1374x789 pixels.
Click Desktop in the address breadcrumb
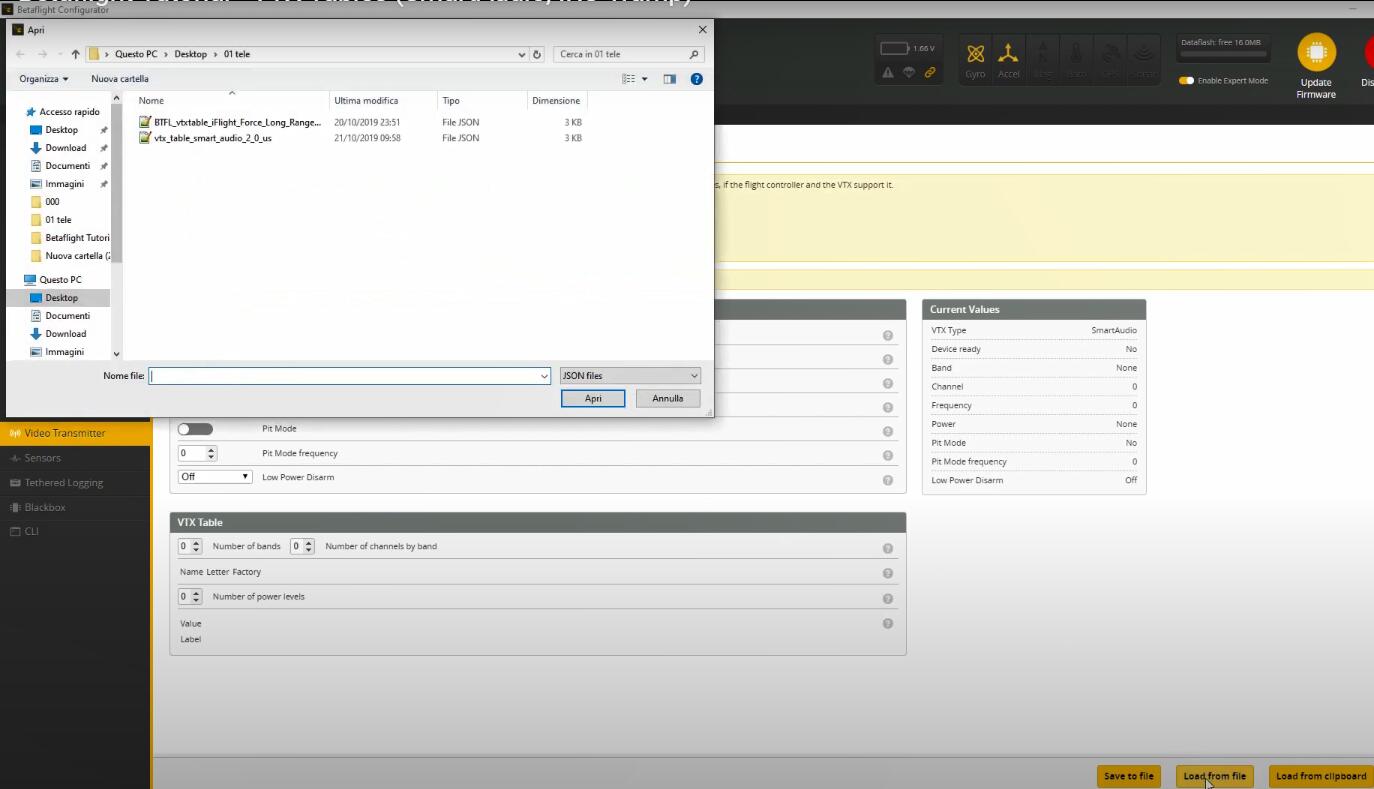coord(190,54)
